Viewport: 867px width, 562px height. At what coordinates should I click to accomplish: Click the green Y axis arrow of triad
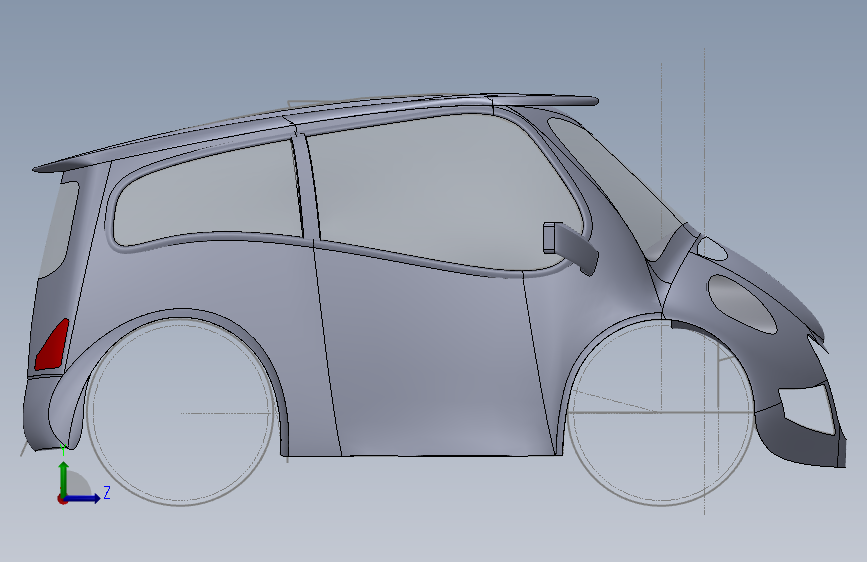click(x=64, y=478)
